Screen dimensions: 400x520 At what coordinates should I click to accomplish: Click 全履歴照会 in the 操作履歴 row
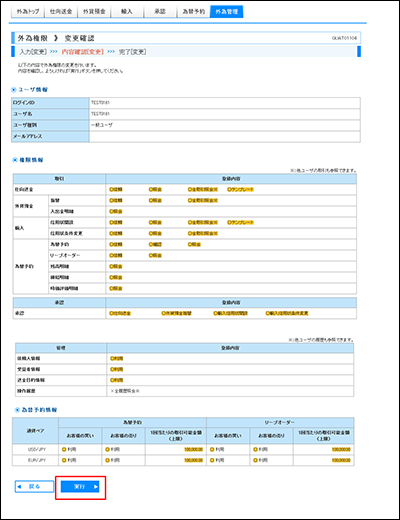click(125, 391)
